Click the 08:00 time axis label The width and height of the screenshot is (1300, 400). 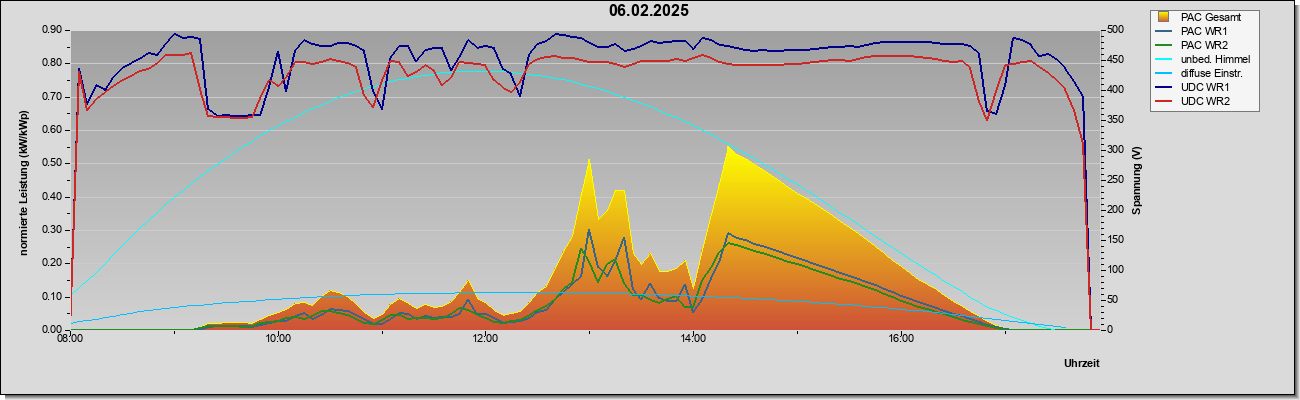[x=70, y=338]
